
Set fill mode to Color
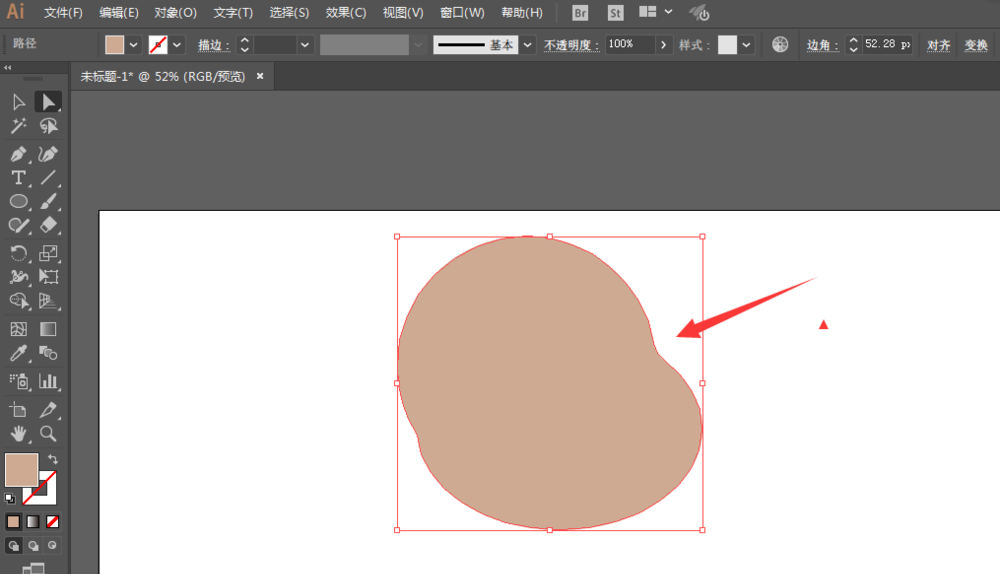tap(14, 521)
